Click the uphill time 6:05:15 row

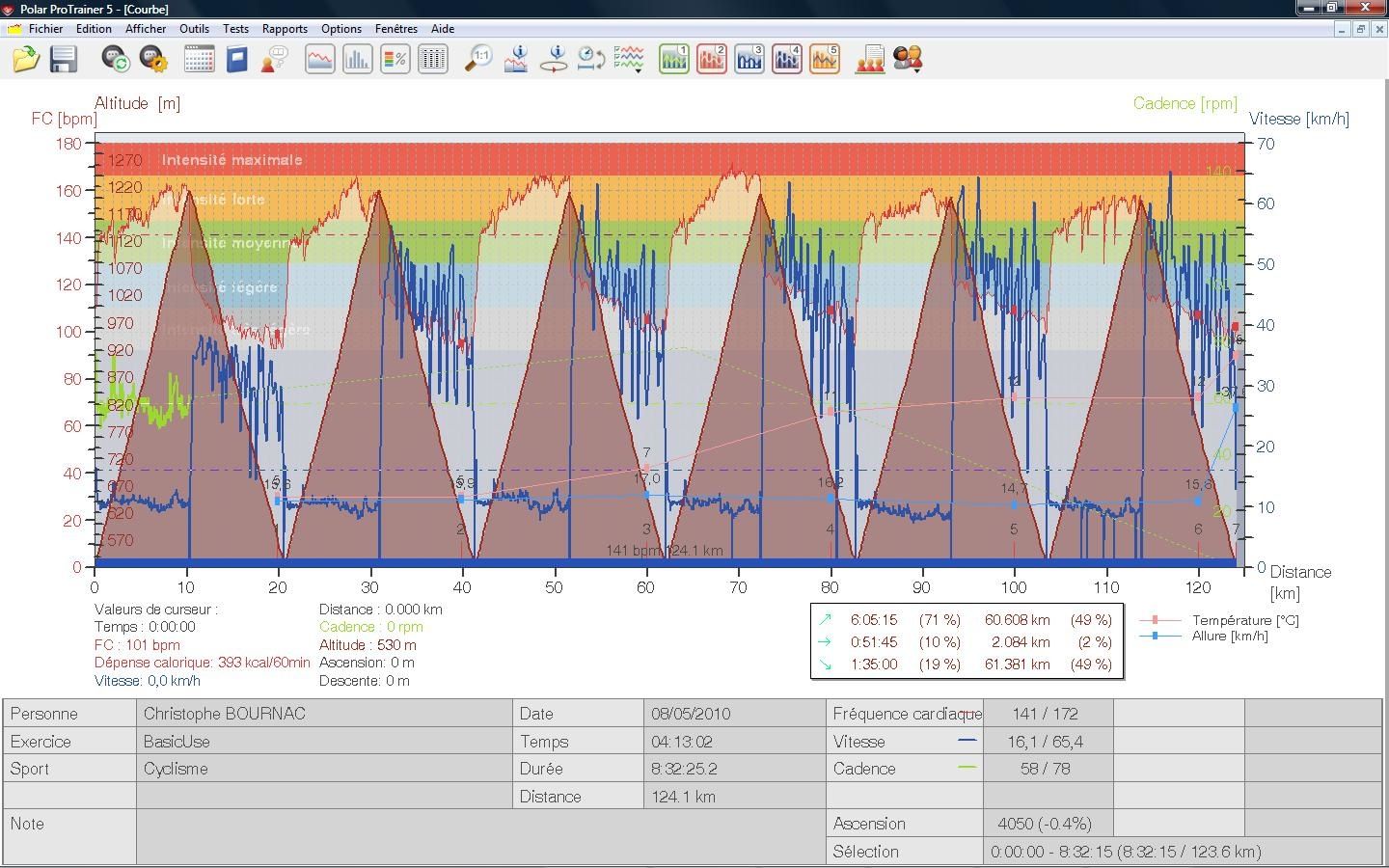click(967, 620)
